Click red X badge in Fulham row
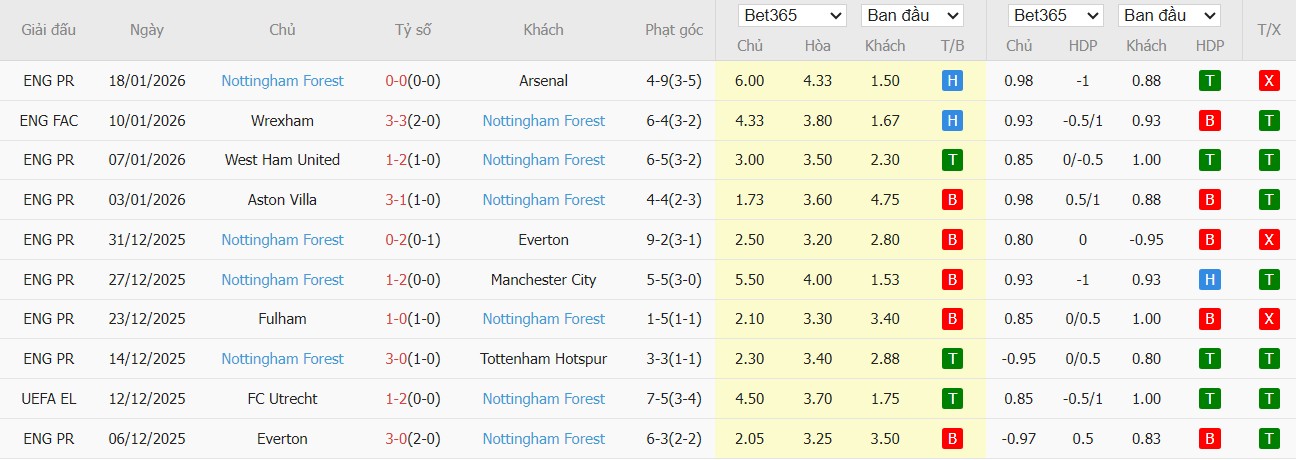The width and height of the screenshot is (1296, 460). tap(1269, 319)
